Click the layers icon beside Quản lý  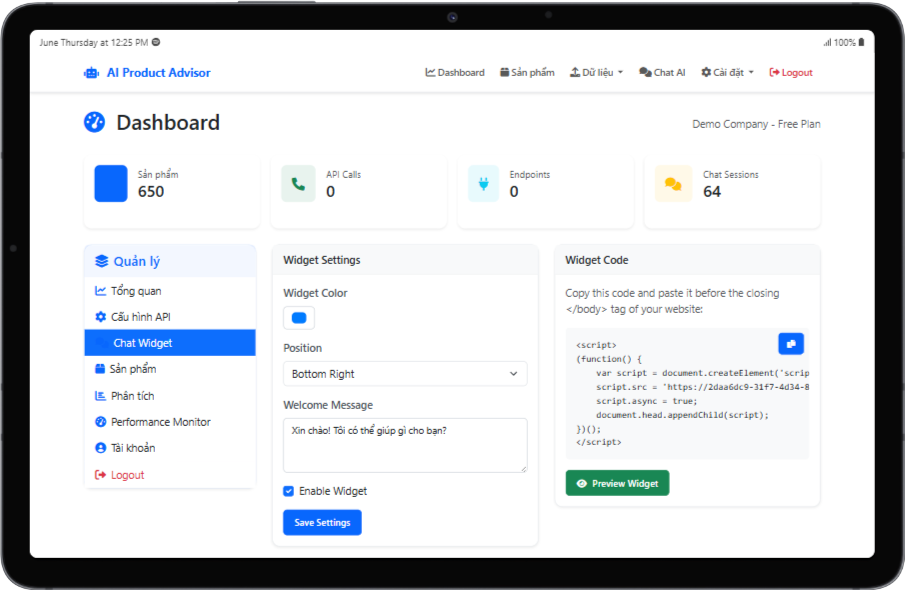(x=102, y=261)
